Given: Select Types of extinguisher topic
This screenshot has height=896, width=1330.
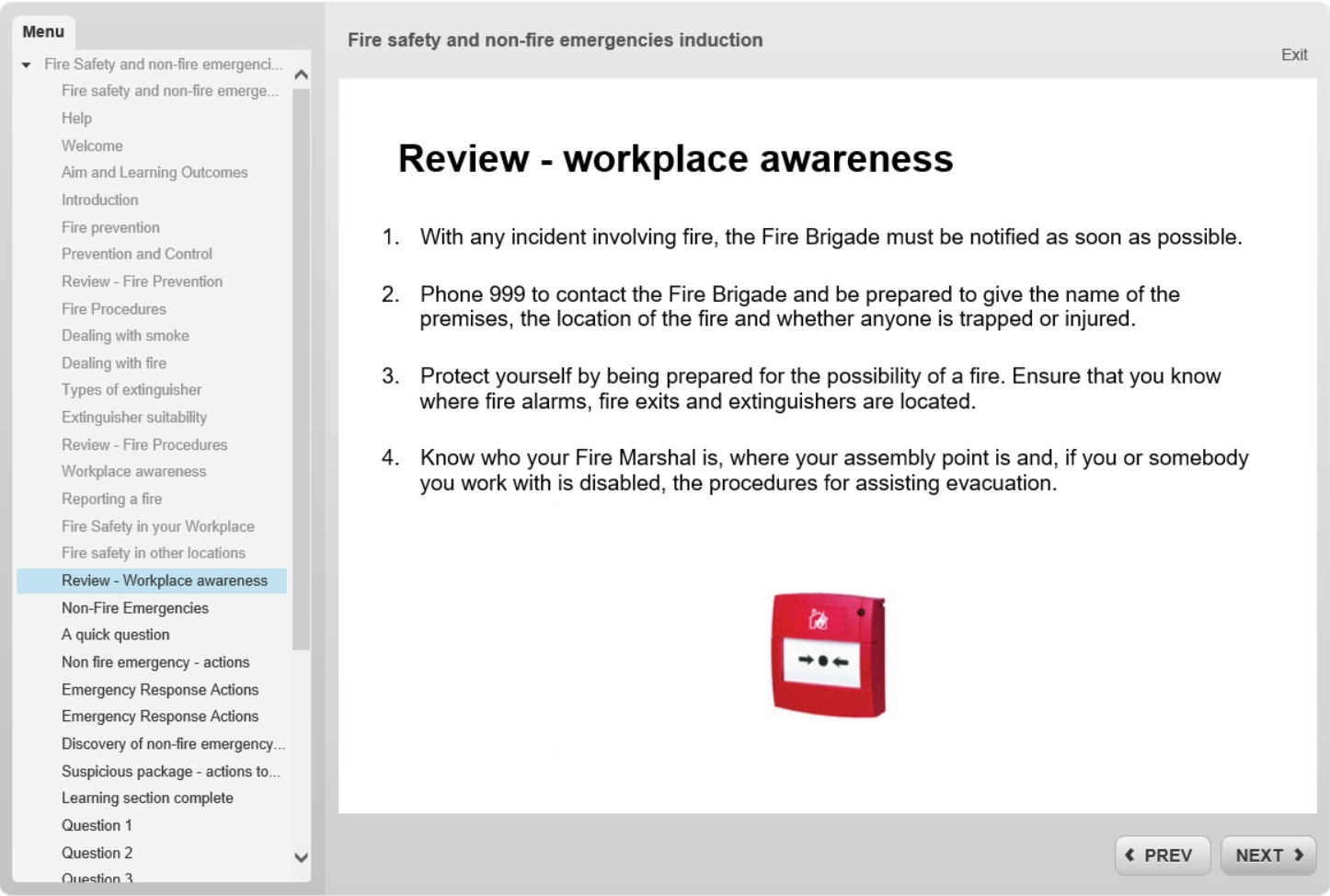Looking at the screenshot, I should [x=132, y=390].
